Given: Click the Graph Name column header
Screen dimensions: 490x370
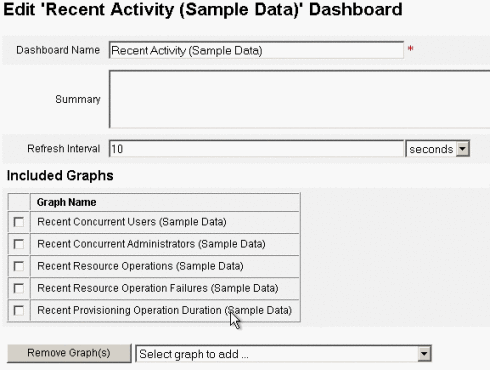Looking at the screenshot, I should [66, 202].
